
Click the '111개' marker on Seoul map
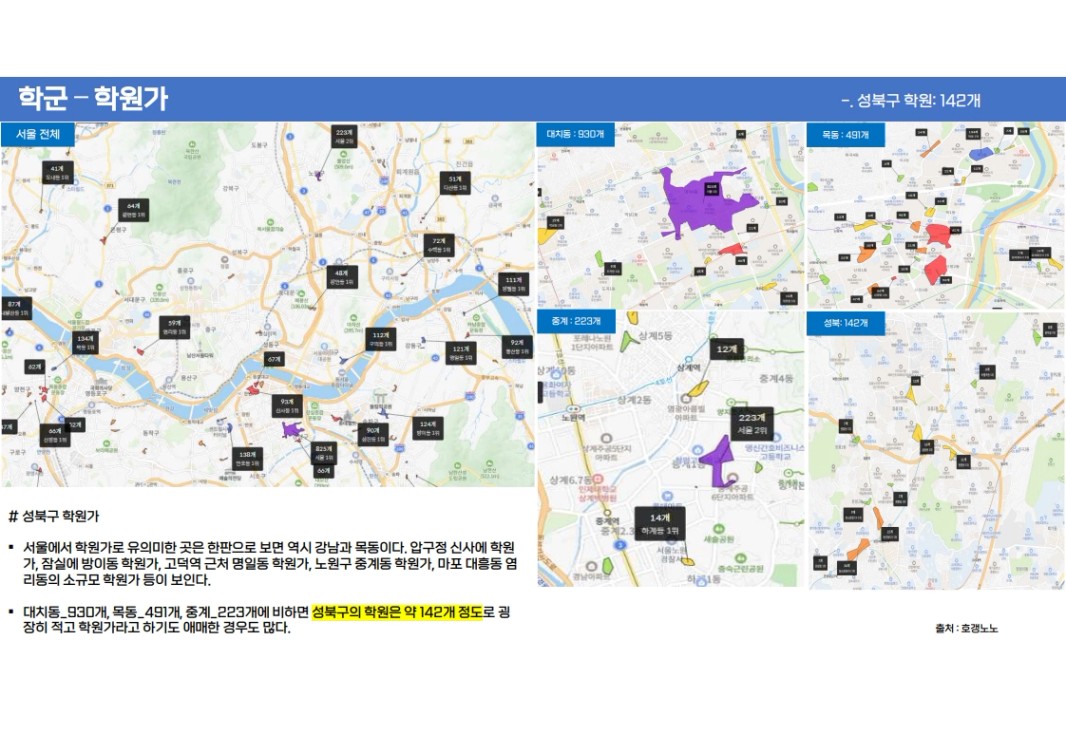[x=513, y=283]
